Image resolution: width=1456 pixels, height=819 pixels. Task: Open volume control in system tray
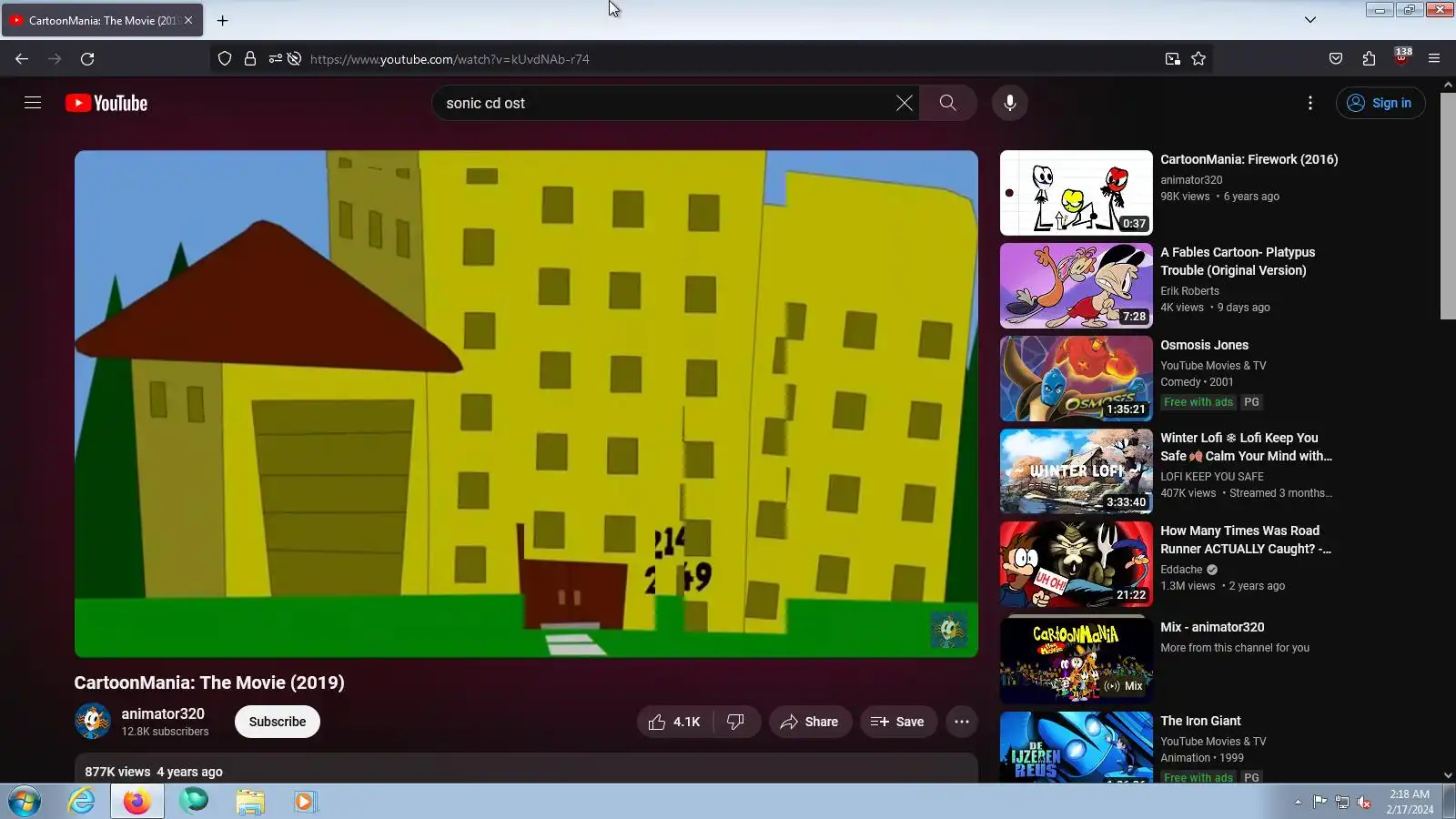[x=1364, y=802]
